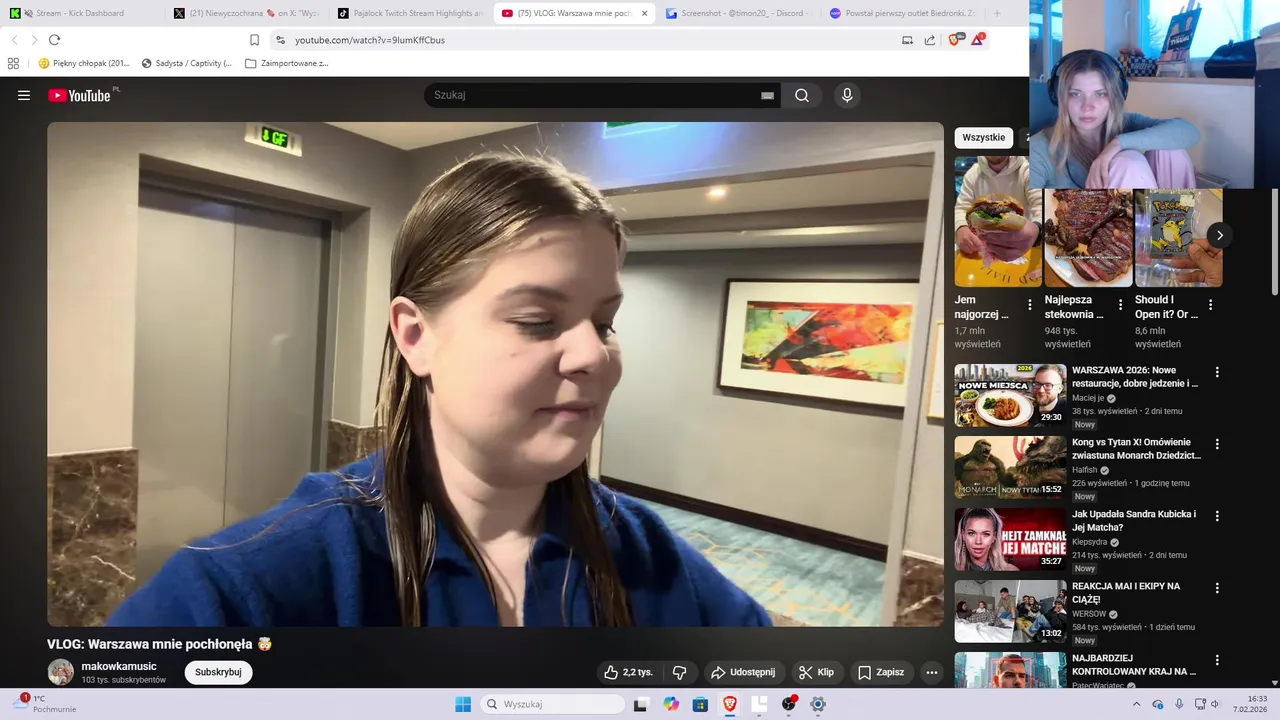Switch to the Biedronka outlet tab
Viewport: 1280px width, 720px height.
click(902, 13)
